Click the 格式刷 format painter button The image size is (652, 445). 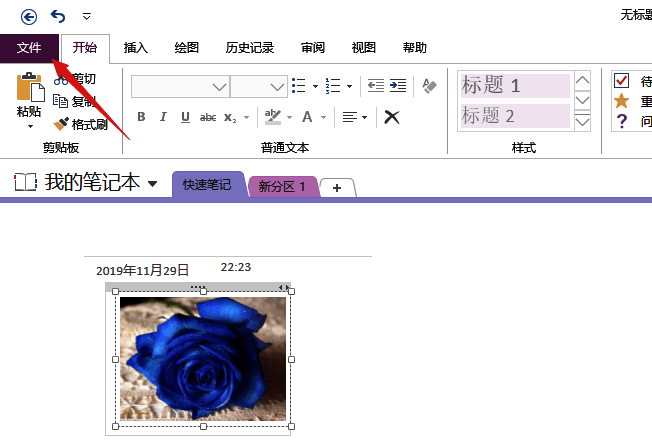click(x=80, y=124)
